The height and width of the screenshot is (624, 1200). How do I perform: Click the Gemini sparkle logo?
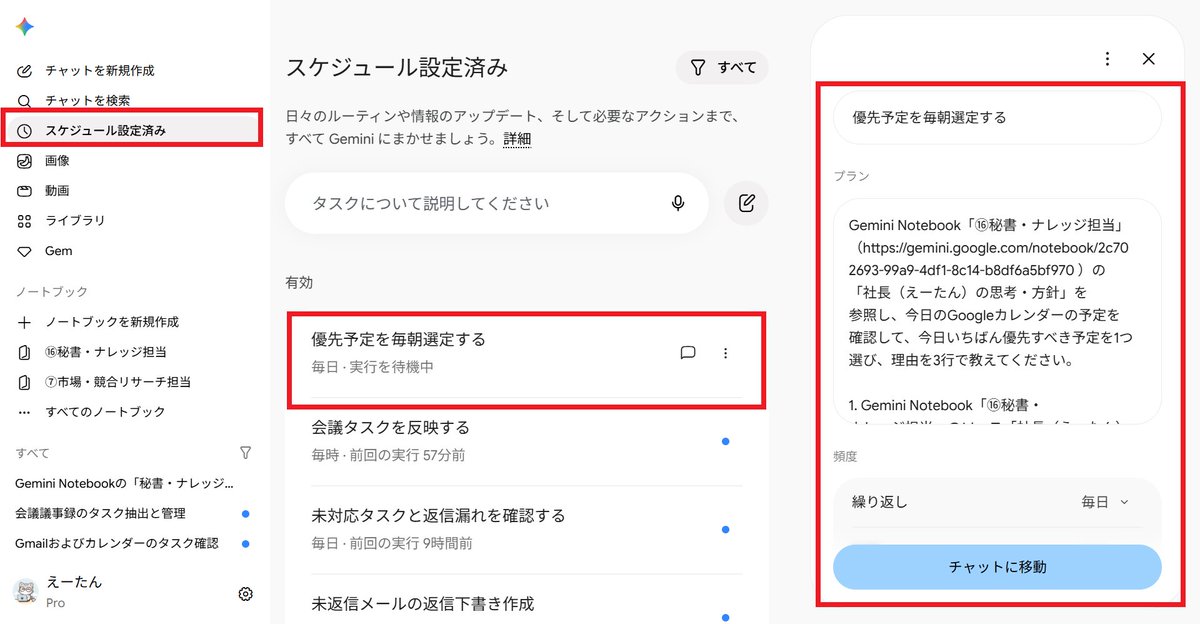pyautogui.click(x=25, y=27)
